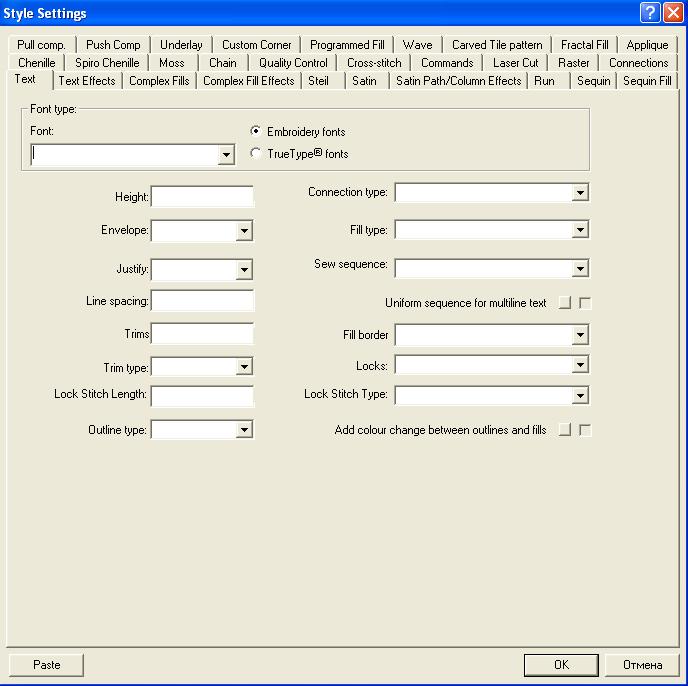Open the Programmed Fill tab
This screenshot has width=688, height=686.
349,45
